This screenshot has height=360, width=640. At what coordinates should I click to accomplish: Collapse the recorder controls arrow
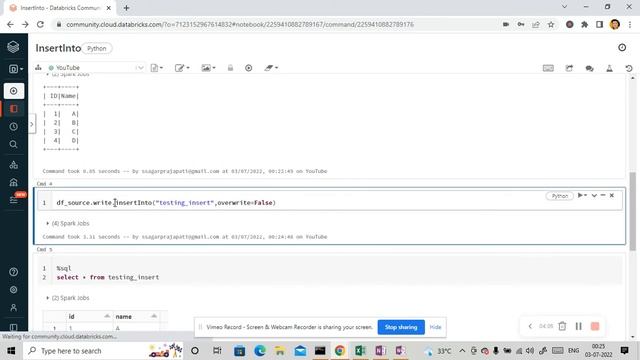coord(530,326)
